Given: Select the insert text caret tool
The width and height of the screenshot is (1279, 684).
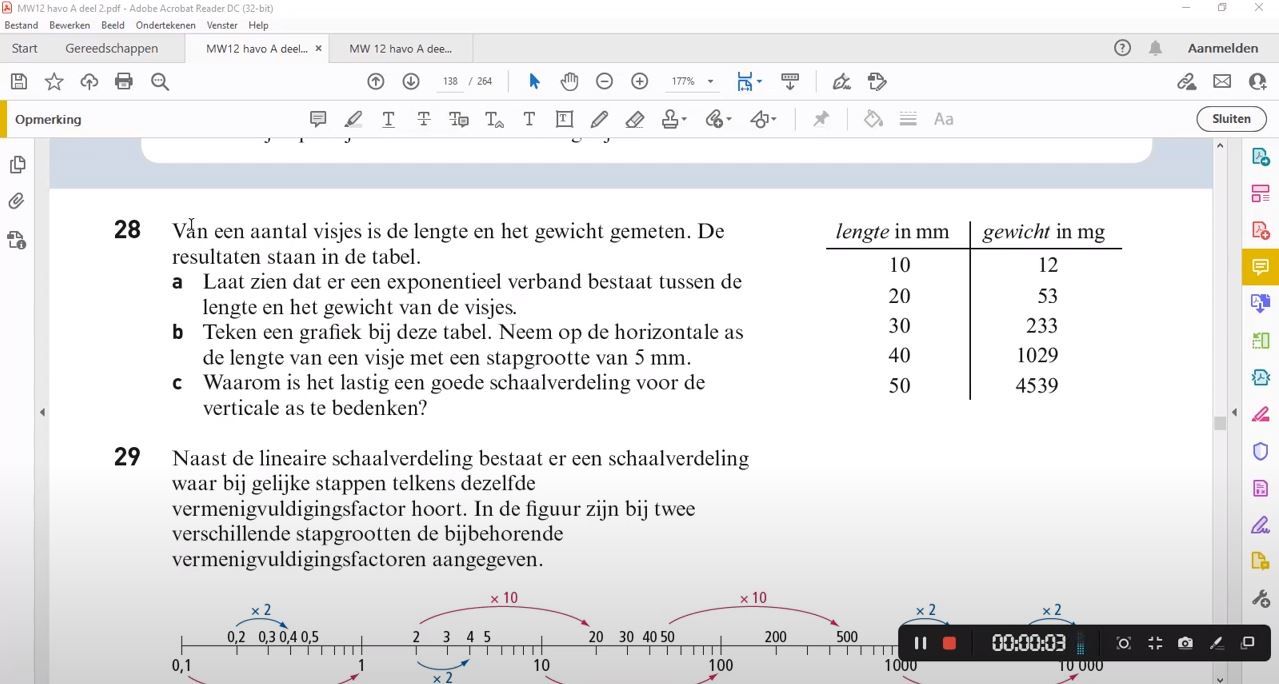Looking at the screenshot, I should pyautogui.click(x=494, y=119).
